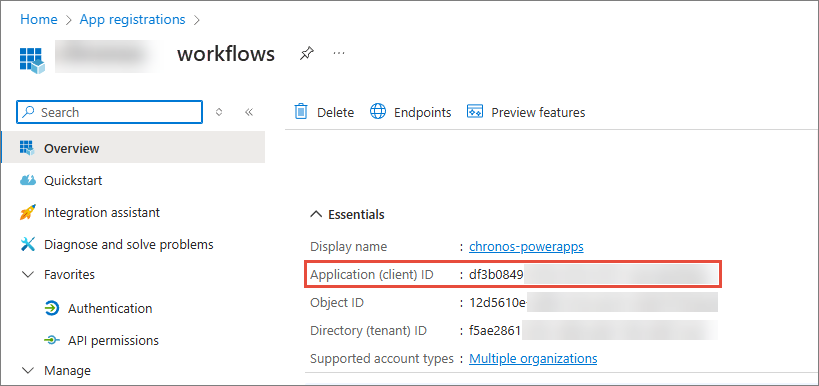Click the Home breadcrumb link
Viewport: 819px width, 386px height.
[x=39, y=20]
